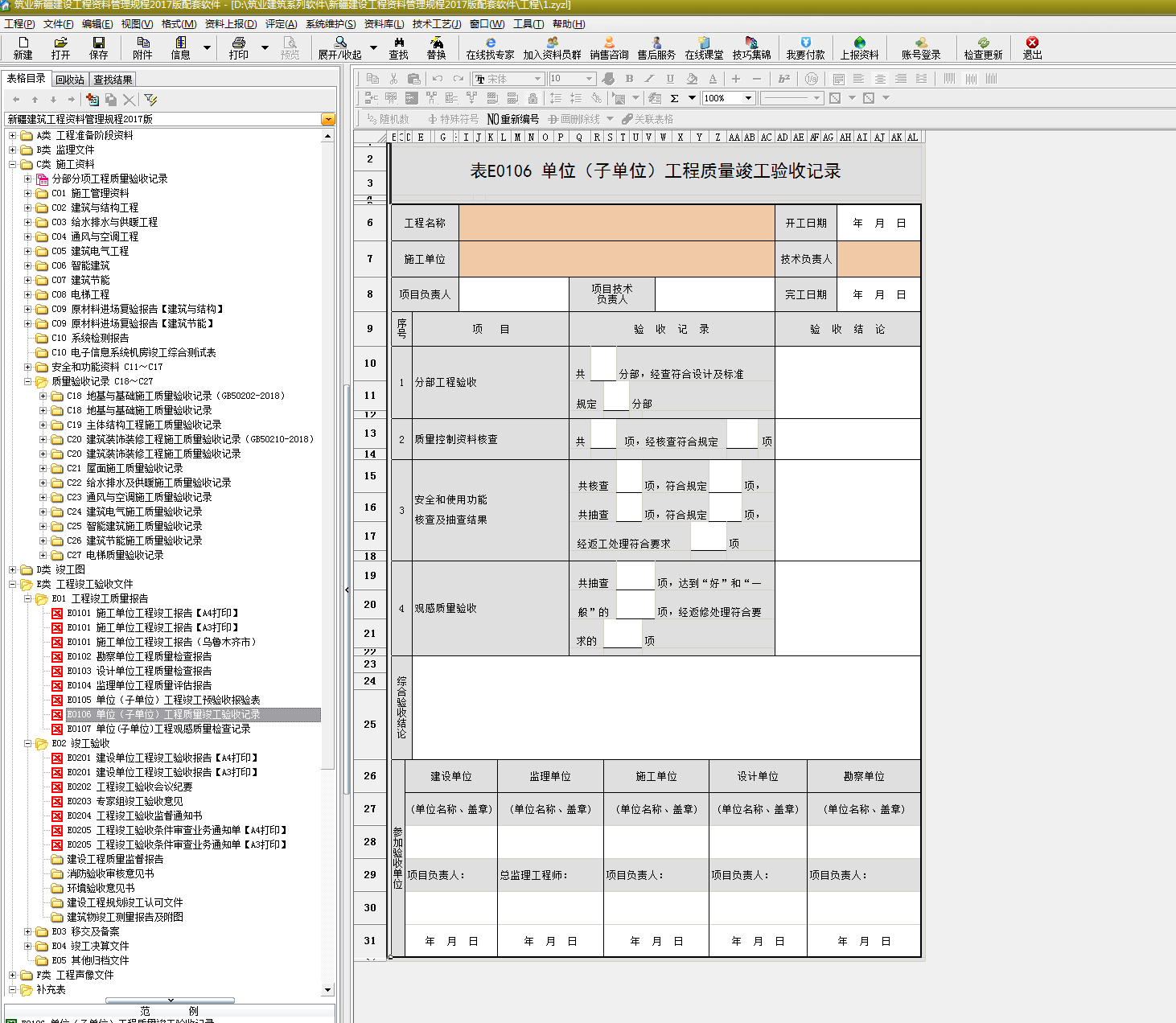This screenshot has width=1176, height=1023.
Task: Open the 编辑(E) menu
Action: tap(97, 24)
